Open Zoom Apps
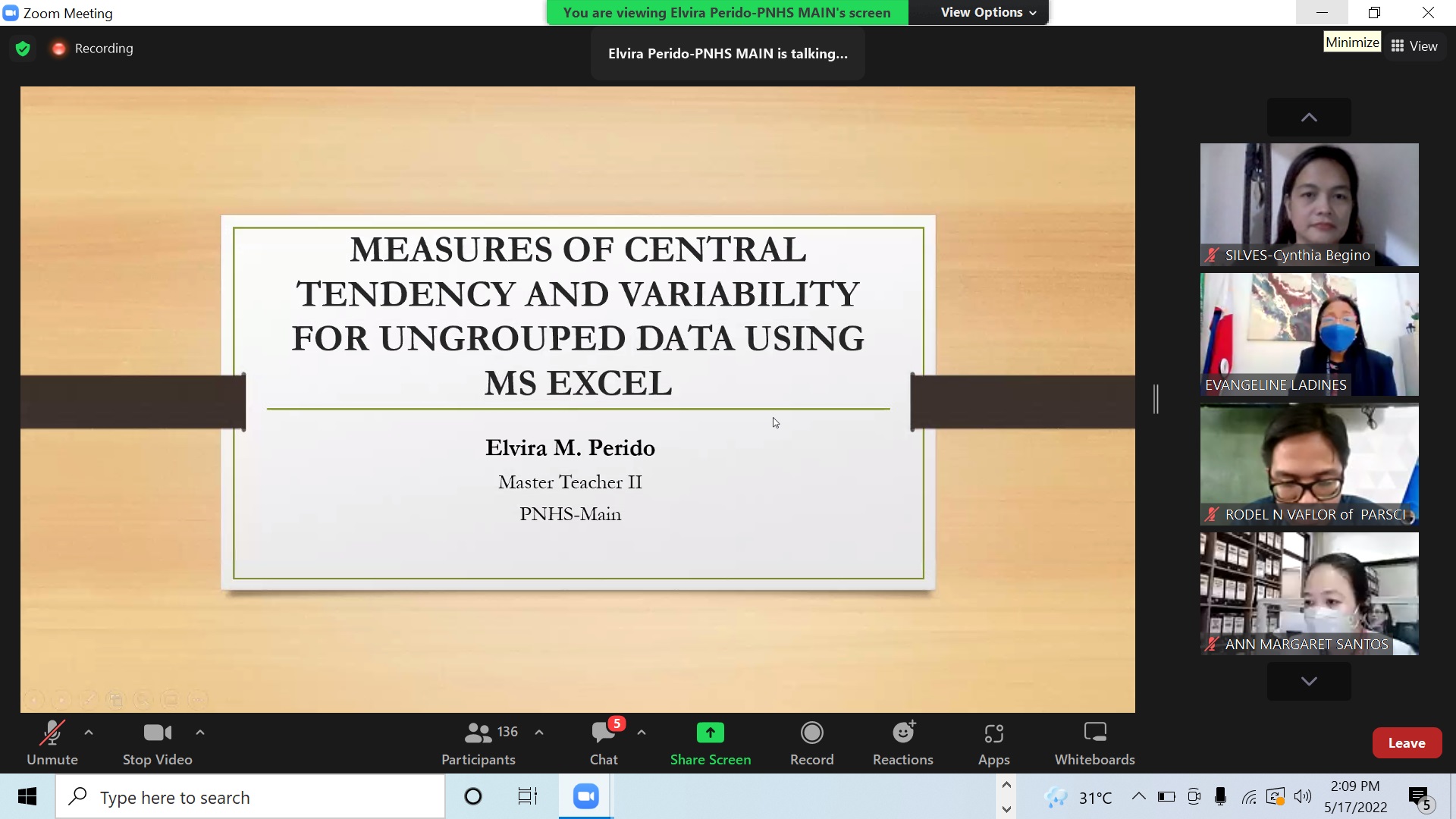The image size is (1456, 819). (993, 742)
